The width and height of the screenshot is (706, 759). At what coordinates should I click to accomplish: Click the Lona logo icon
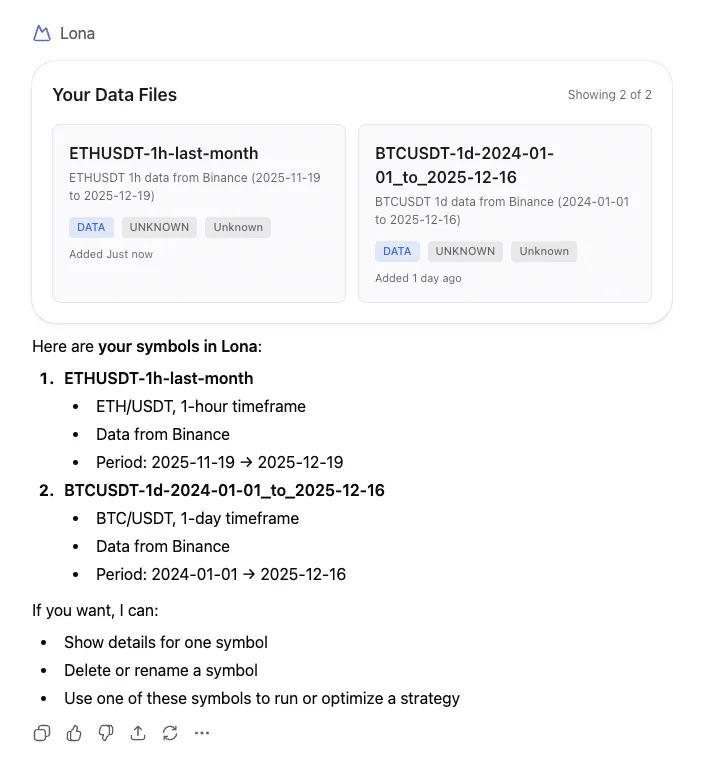tap(42, 33)
